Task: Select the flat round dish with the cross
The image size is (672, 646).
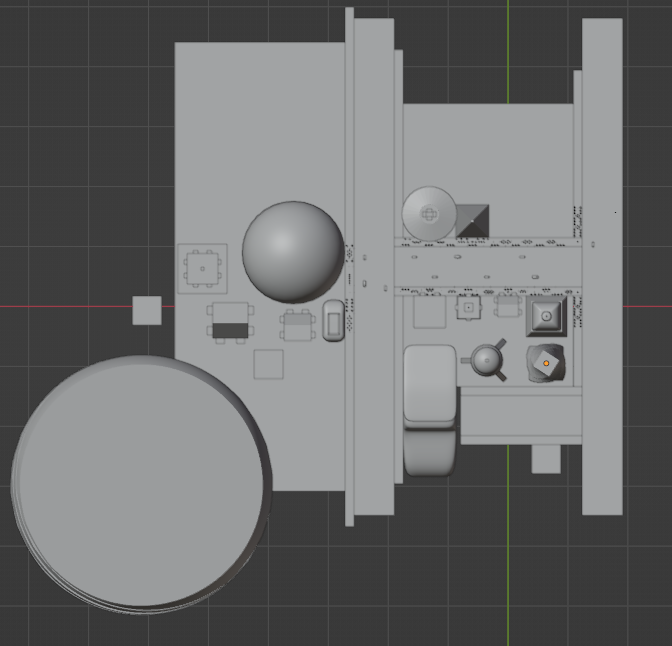Action: (x=429, y=213)
